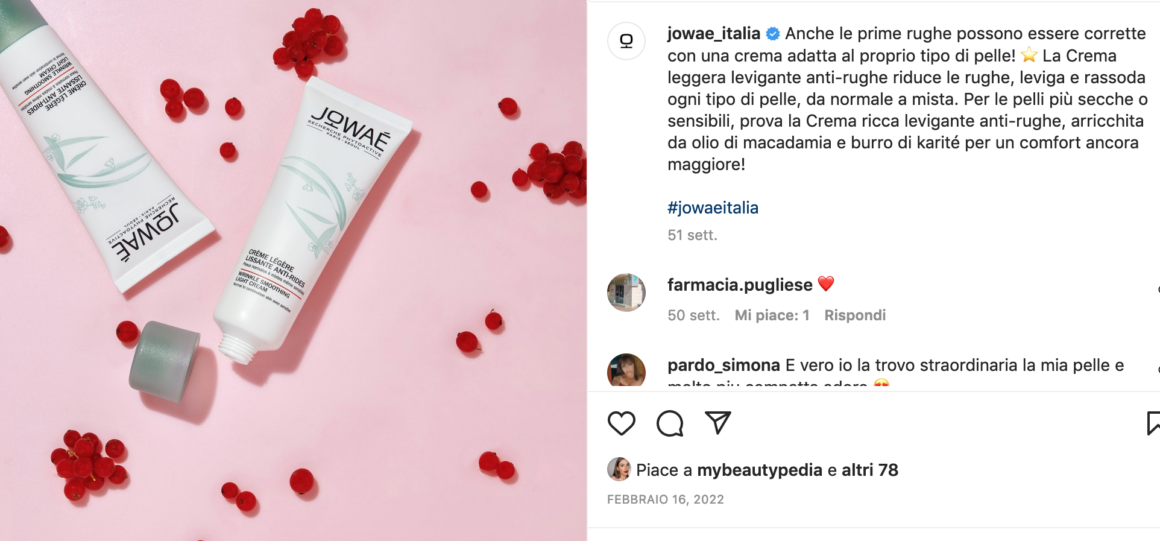Open farmacia.pugliese avatar picture
1160x541 pixels.
626,292
